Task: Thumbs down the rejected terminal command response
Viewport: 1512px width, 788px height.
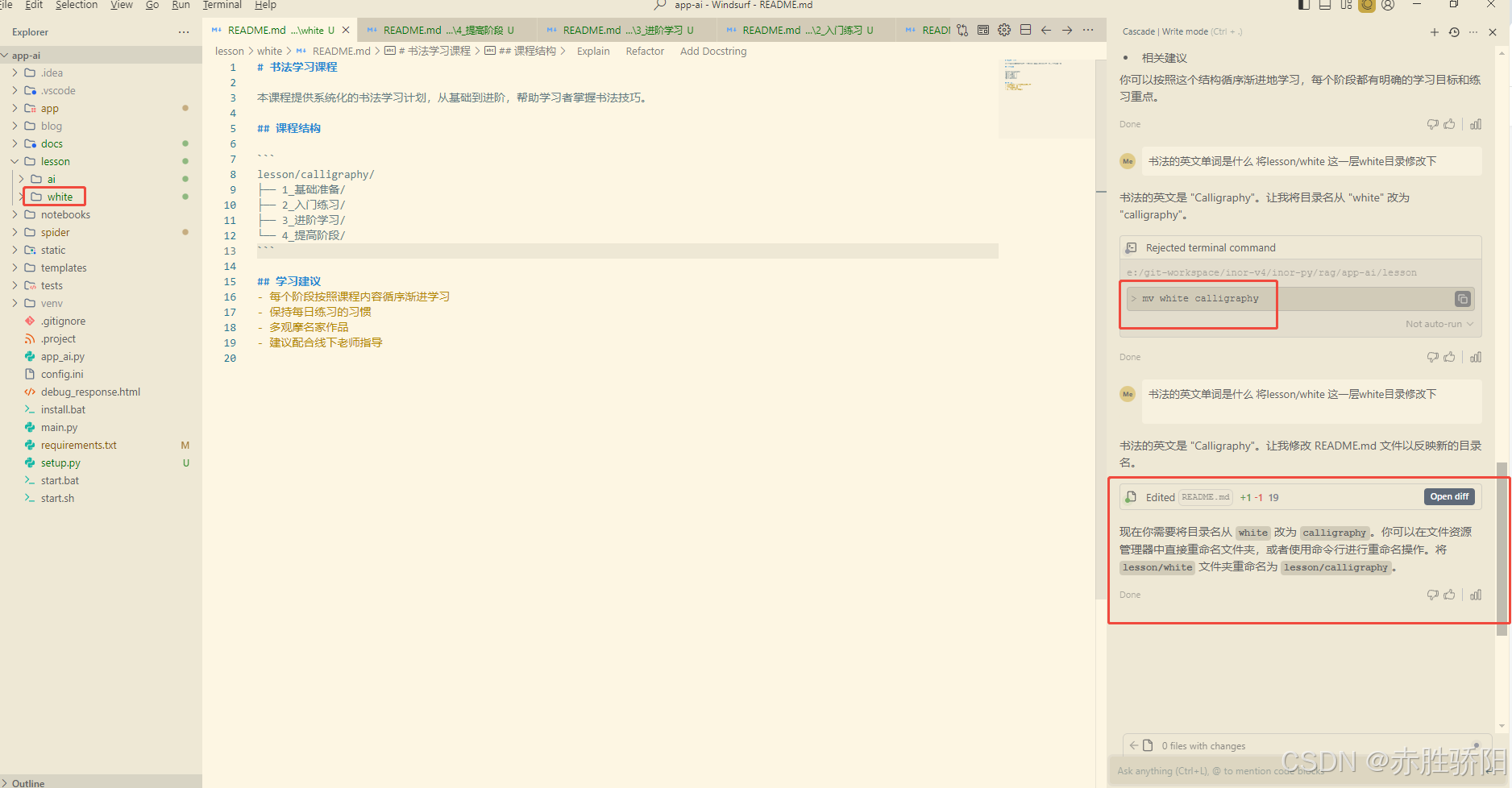Action: pos(1433,357)
